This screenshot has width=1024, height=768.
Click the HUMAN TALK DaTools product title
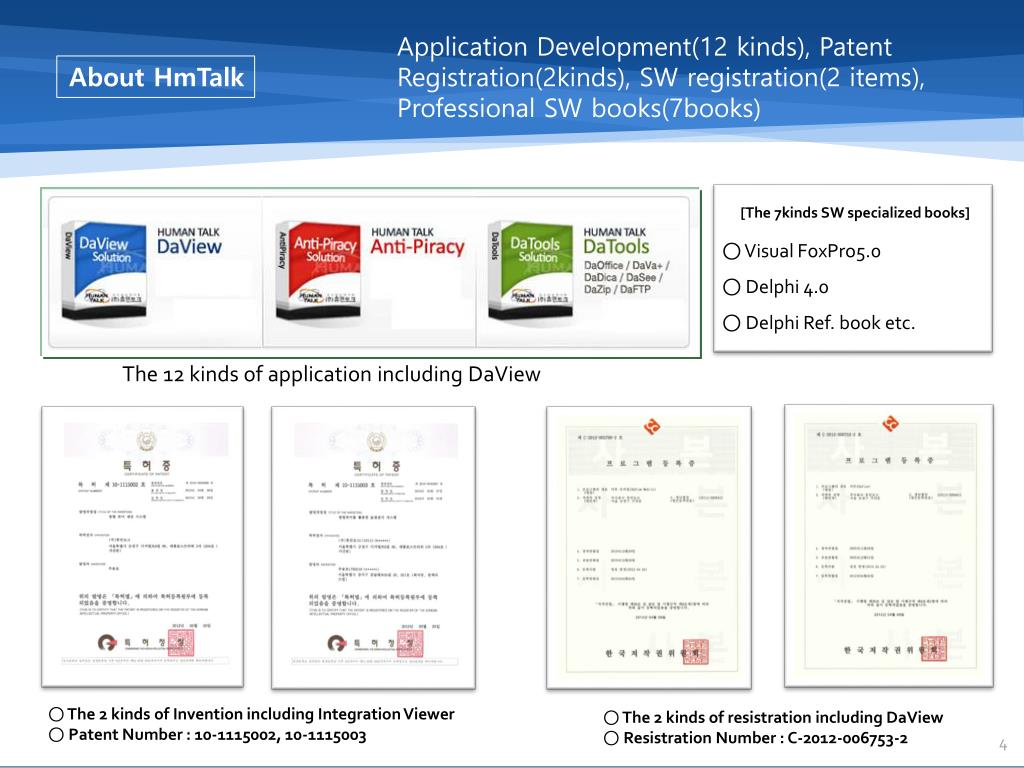[616, 241]
